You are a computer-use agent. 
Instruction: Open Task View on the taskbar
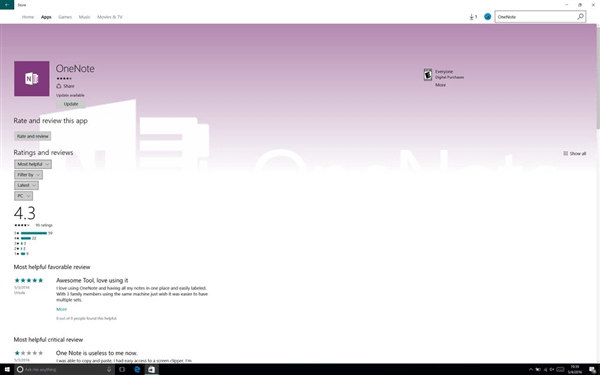[x=122, y=369]
